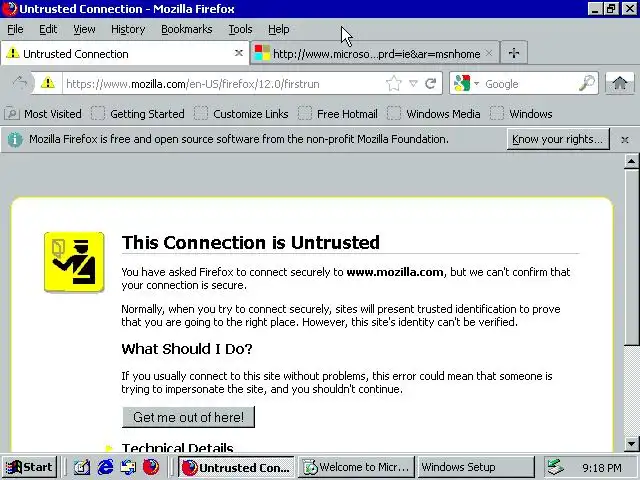
Task: Open the Help menu
Action: click(x=278, y=29)
